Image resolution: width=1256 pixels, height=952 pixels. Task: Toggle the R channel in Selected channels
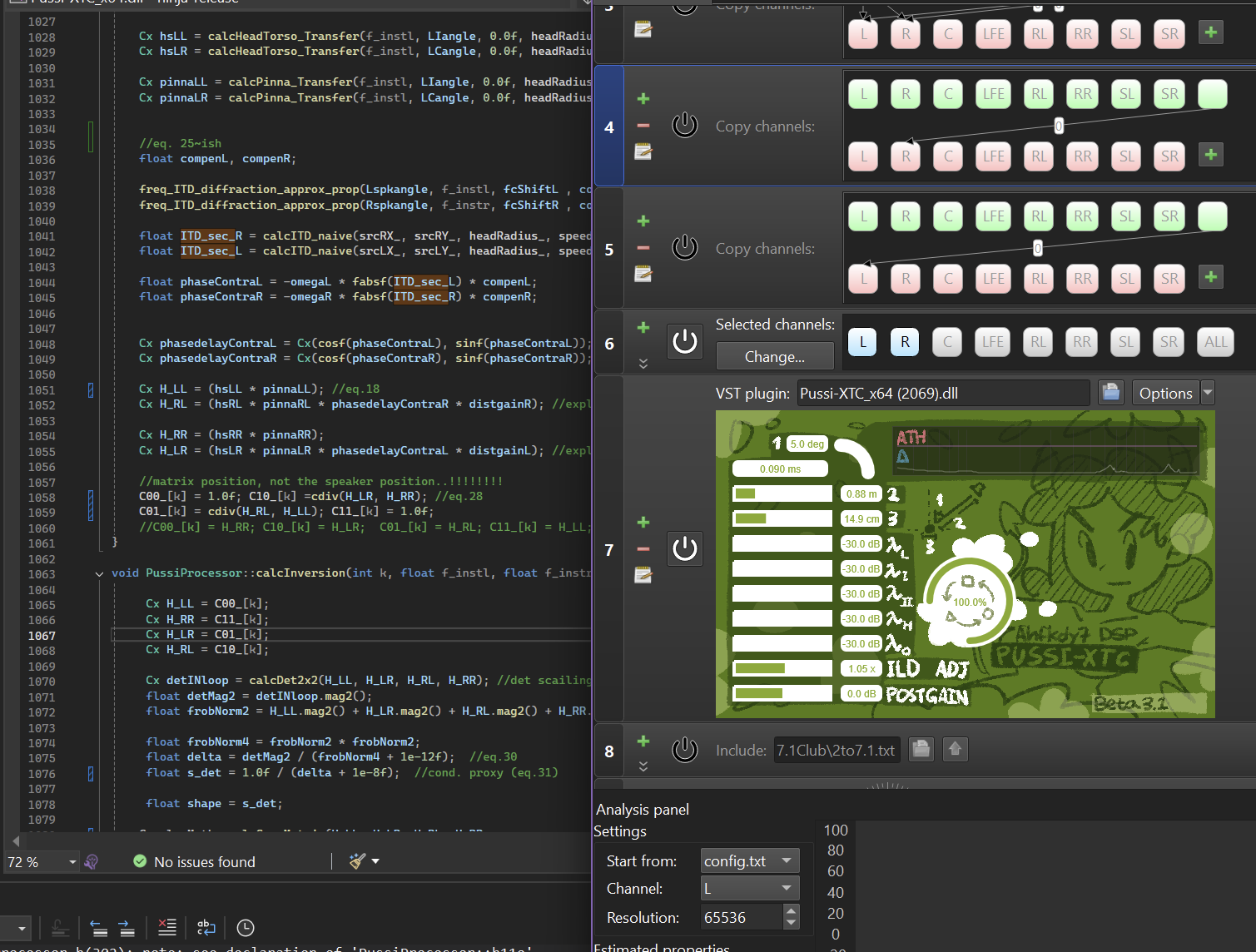(905, 342)
